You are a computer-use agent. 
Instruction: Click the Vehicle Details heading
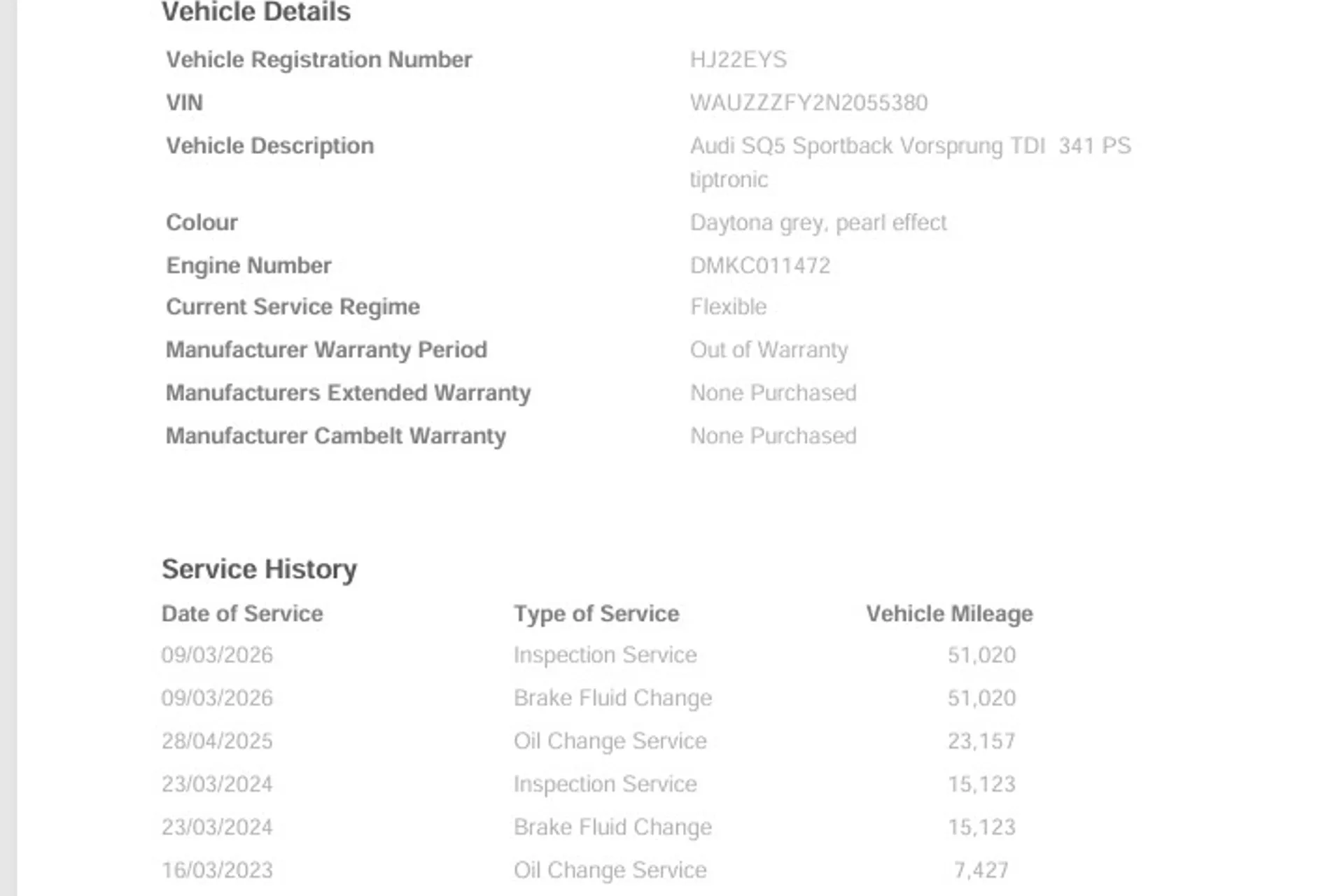[x=256, y=12]
